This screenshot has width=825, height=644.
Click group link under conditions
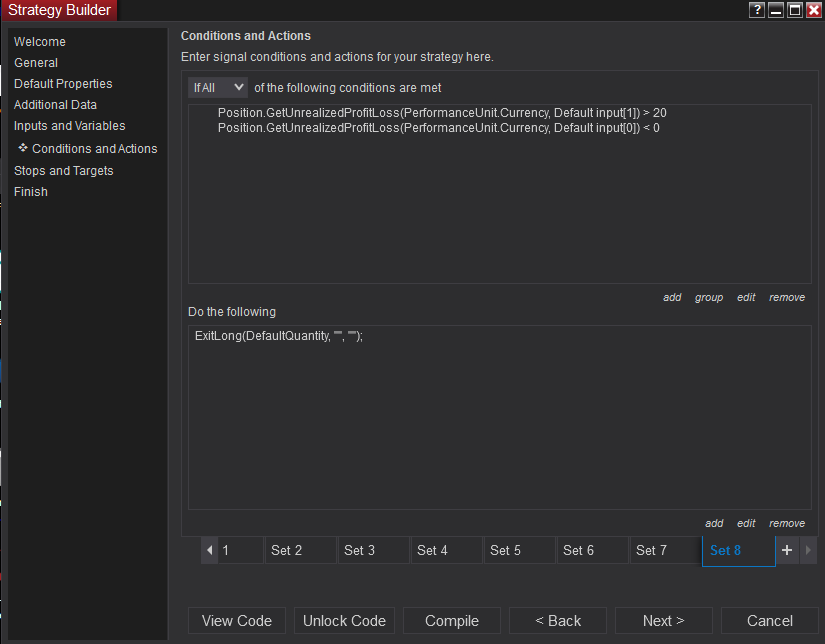point(709,297)
